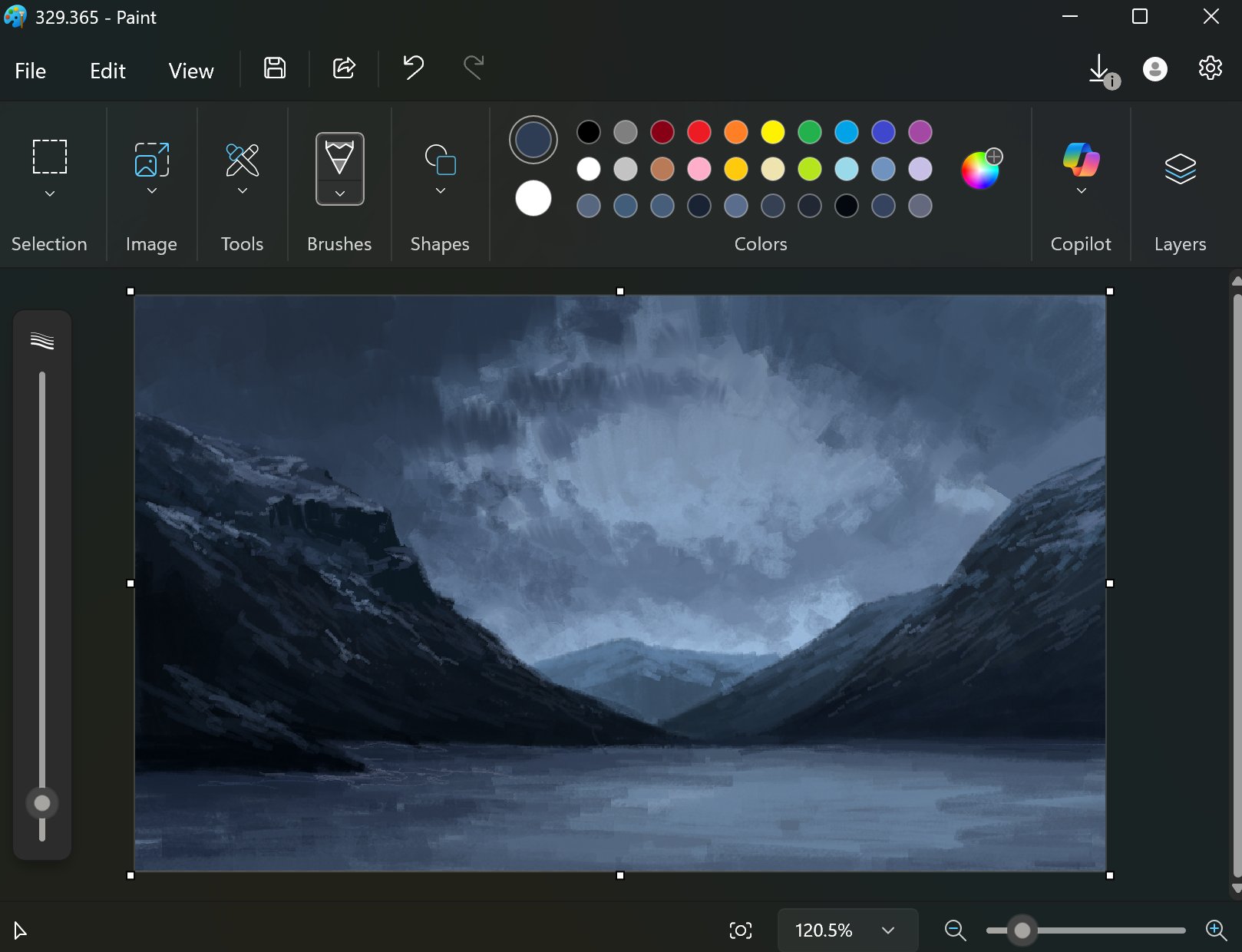This screenshot has height=952, width=1242.
Task: Pick the yellow color swatch
Action: tap(773, 132)
